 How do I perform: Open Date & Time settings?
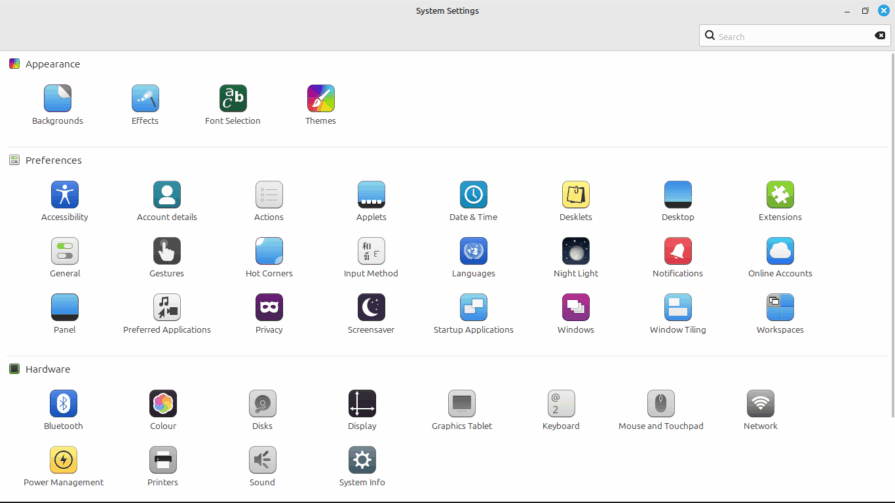pos(473,195)
